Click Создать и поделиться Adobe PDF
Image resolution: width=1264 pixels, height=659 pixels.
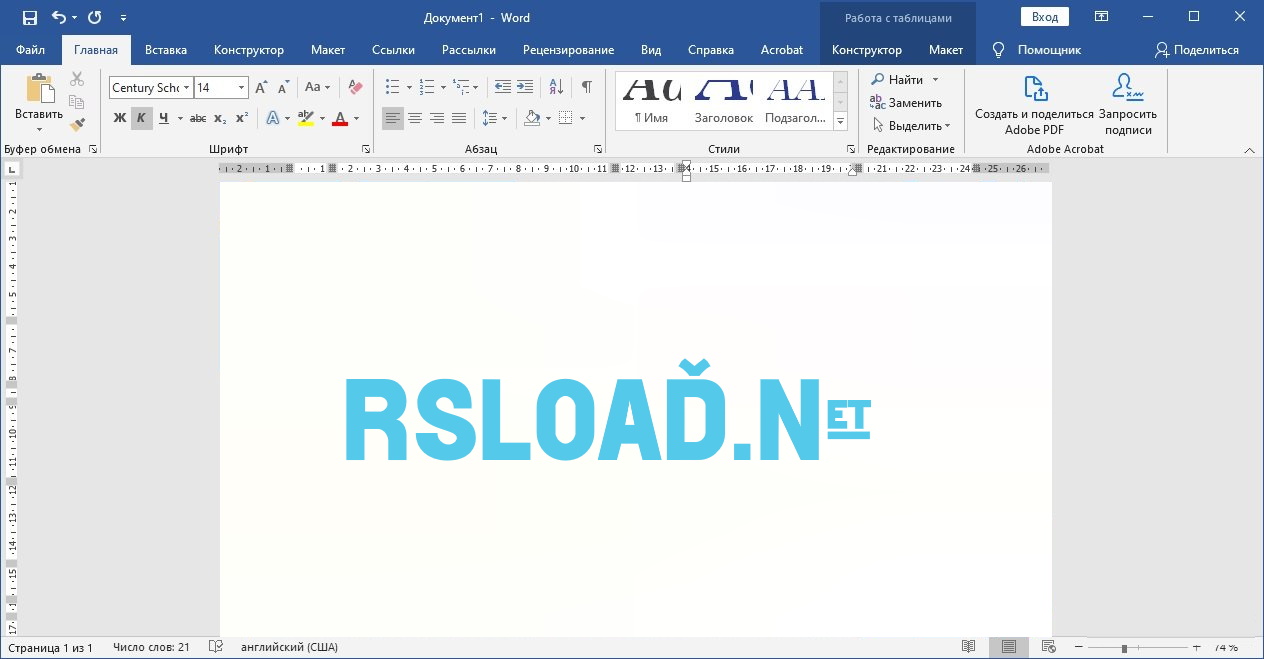[1034, 105]
